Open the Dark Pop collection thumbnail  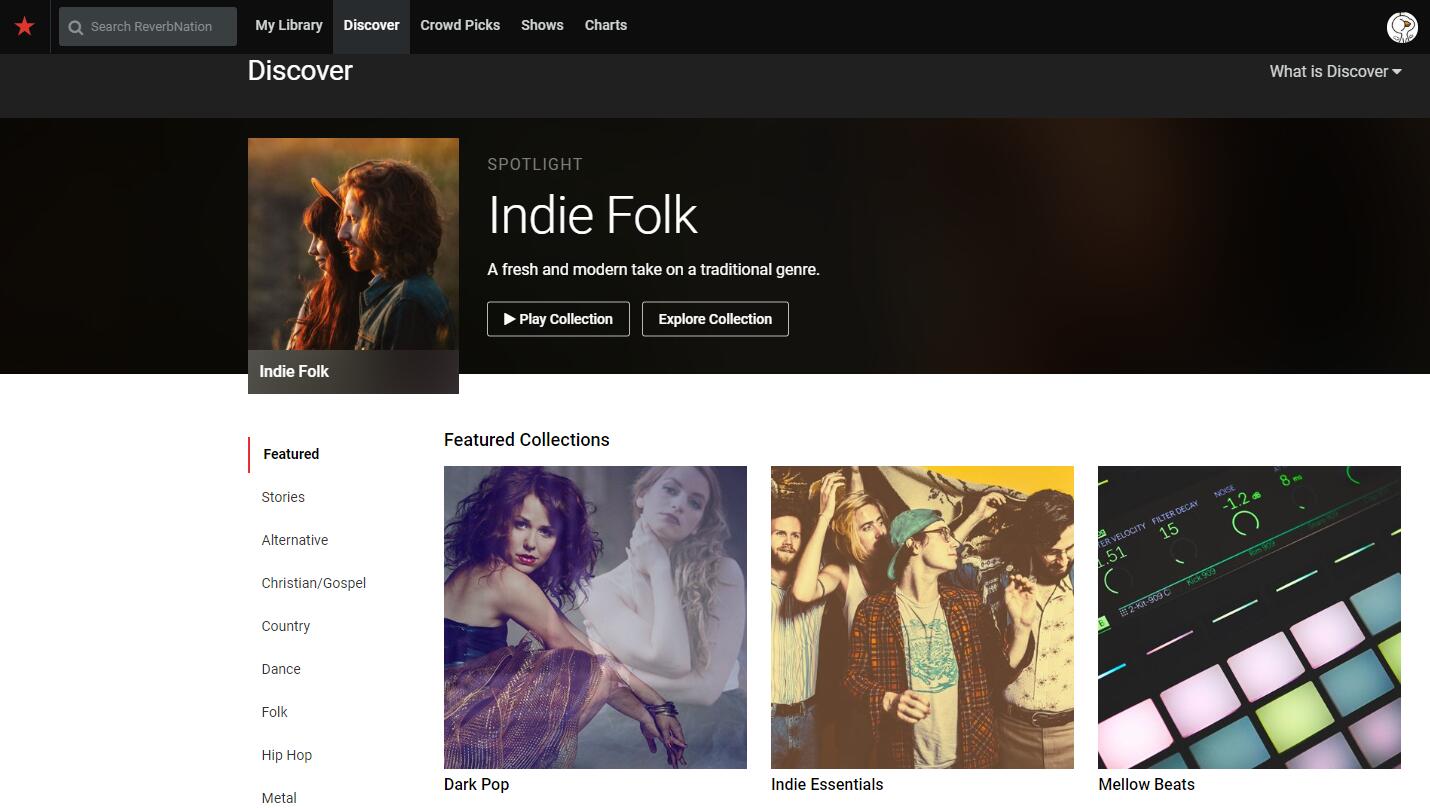(x=595, y=616)
